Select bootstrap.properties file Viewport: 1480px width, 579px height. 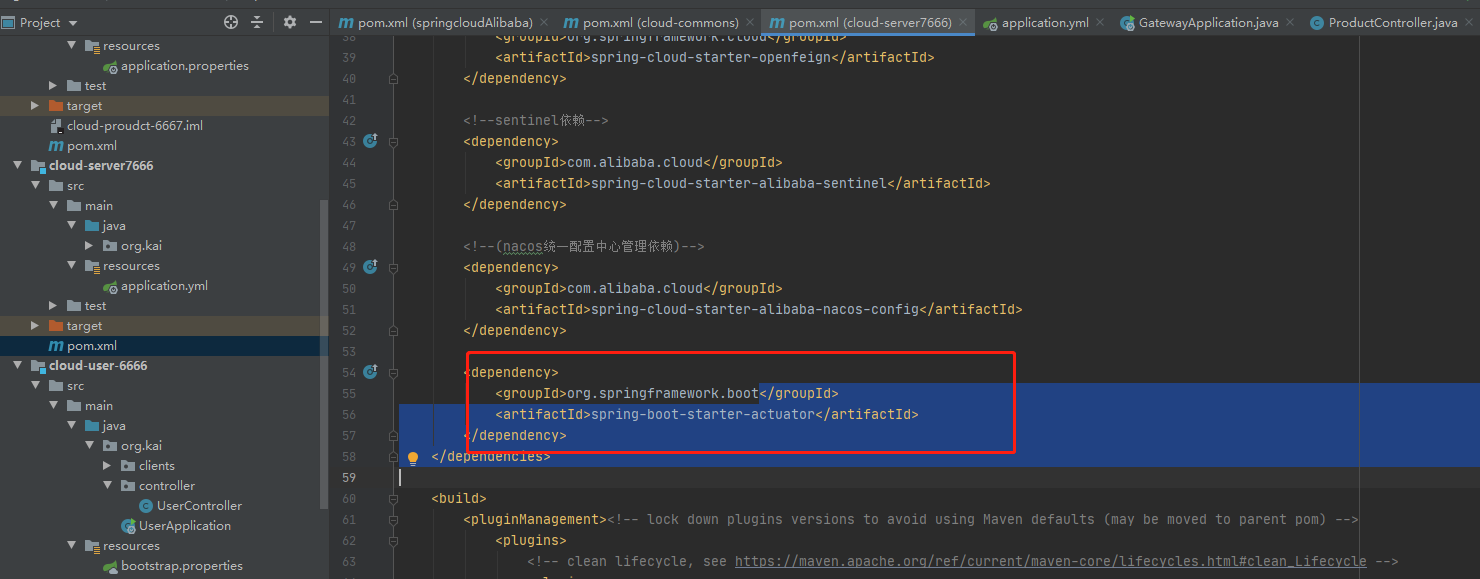(x=182, y=566)
